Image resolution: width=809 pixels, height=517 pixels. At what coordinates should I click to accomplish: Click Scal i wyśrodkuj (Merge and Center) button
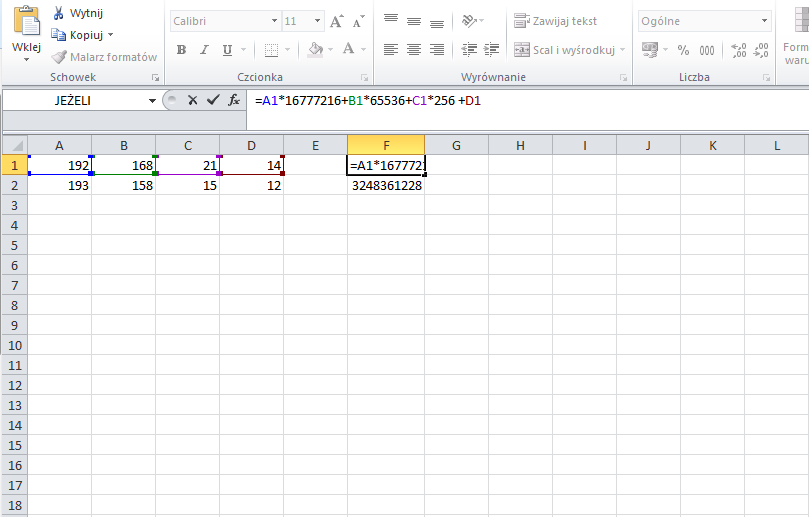pyautogui.click(x=564, y=50)
